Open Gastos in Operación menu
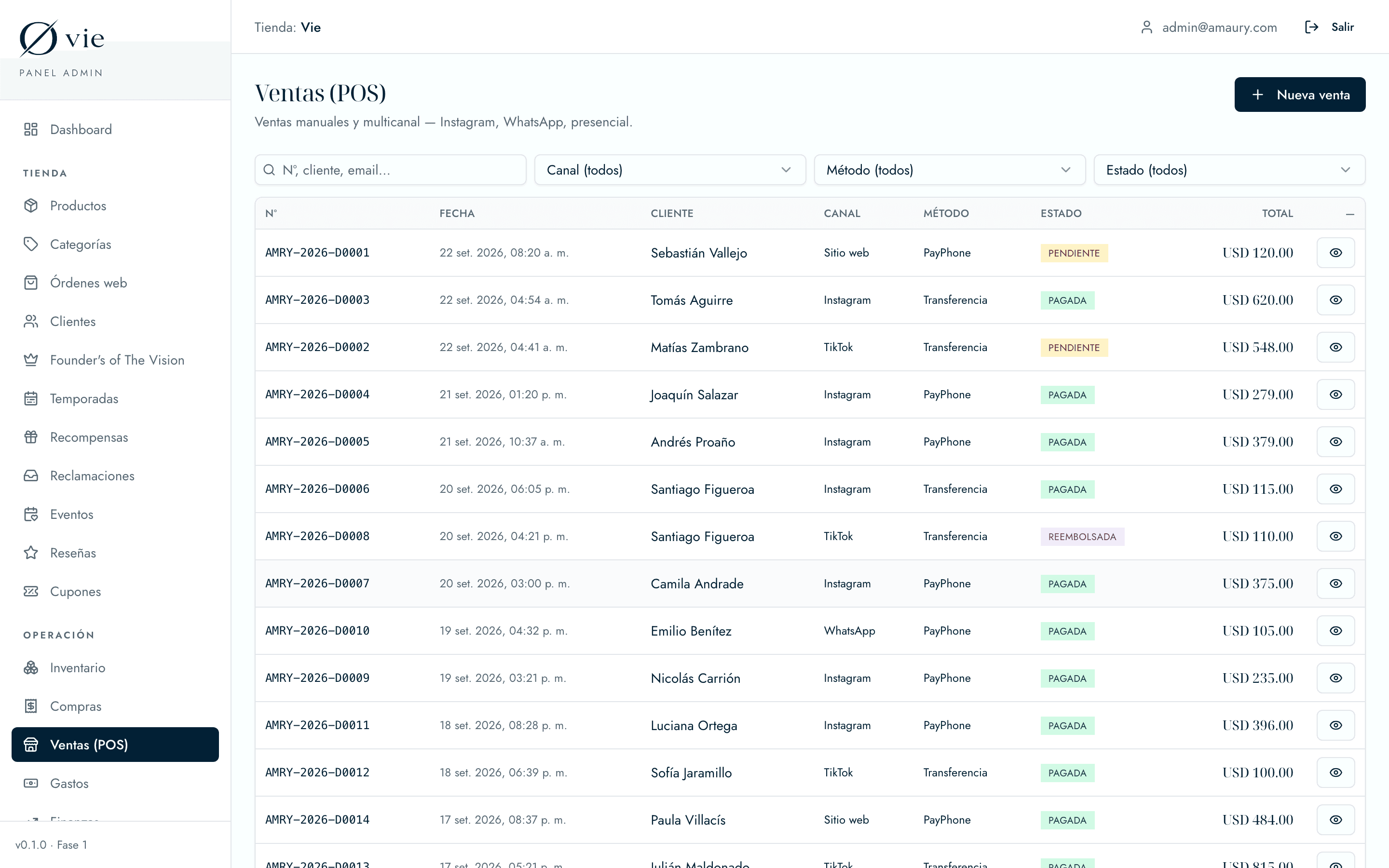Screen dimensions: 1389x868 click(115, 783)
